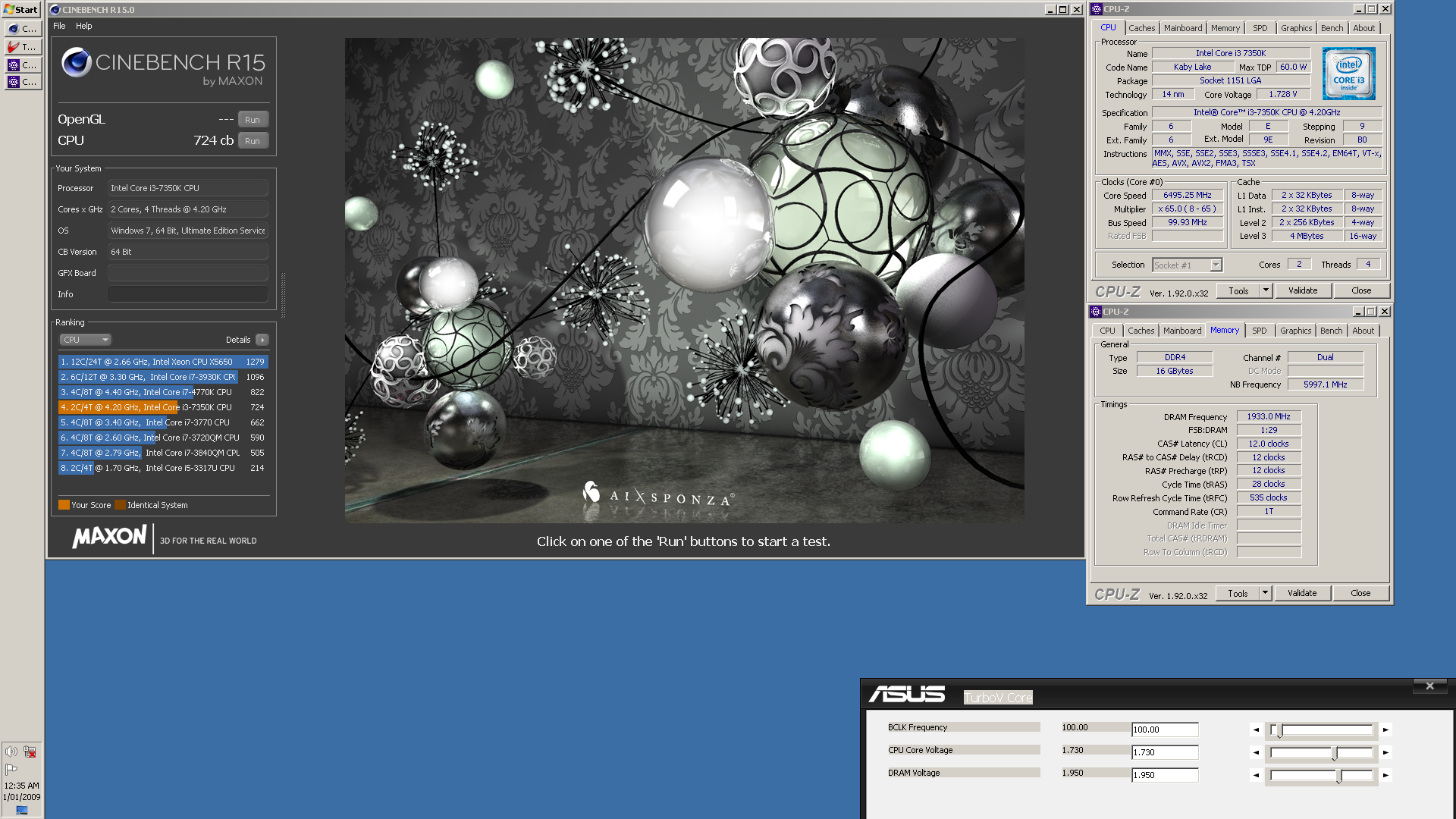Click the Cinebench title bar icon
The width and height of the screenshot is (1456, 819).
55,10
